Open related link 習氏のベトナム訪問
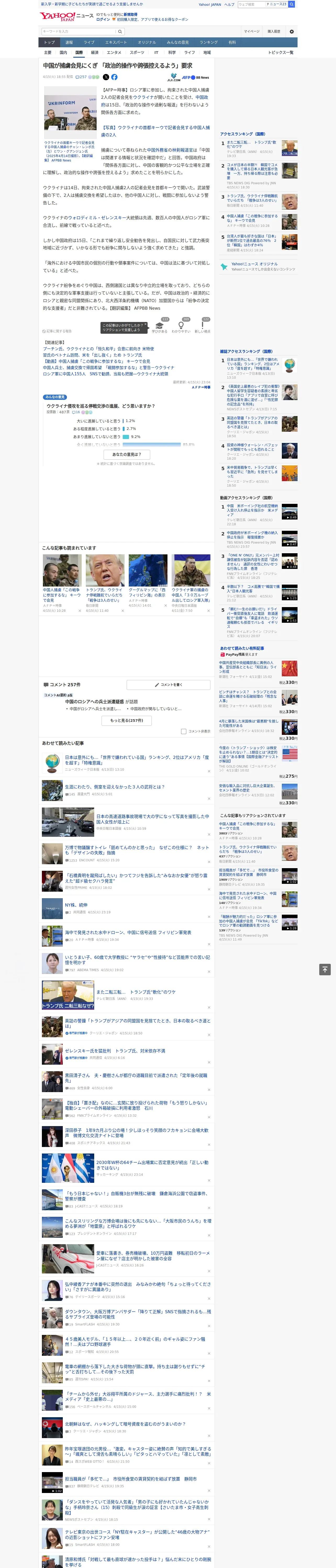 click(92, 355)
